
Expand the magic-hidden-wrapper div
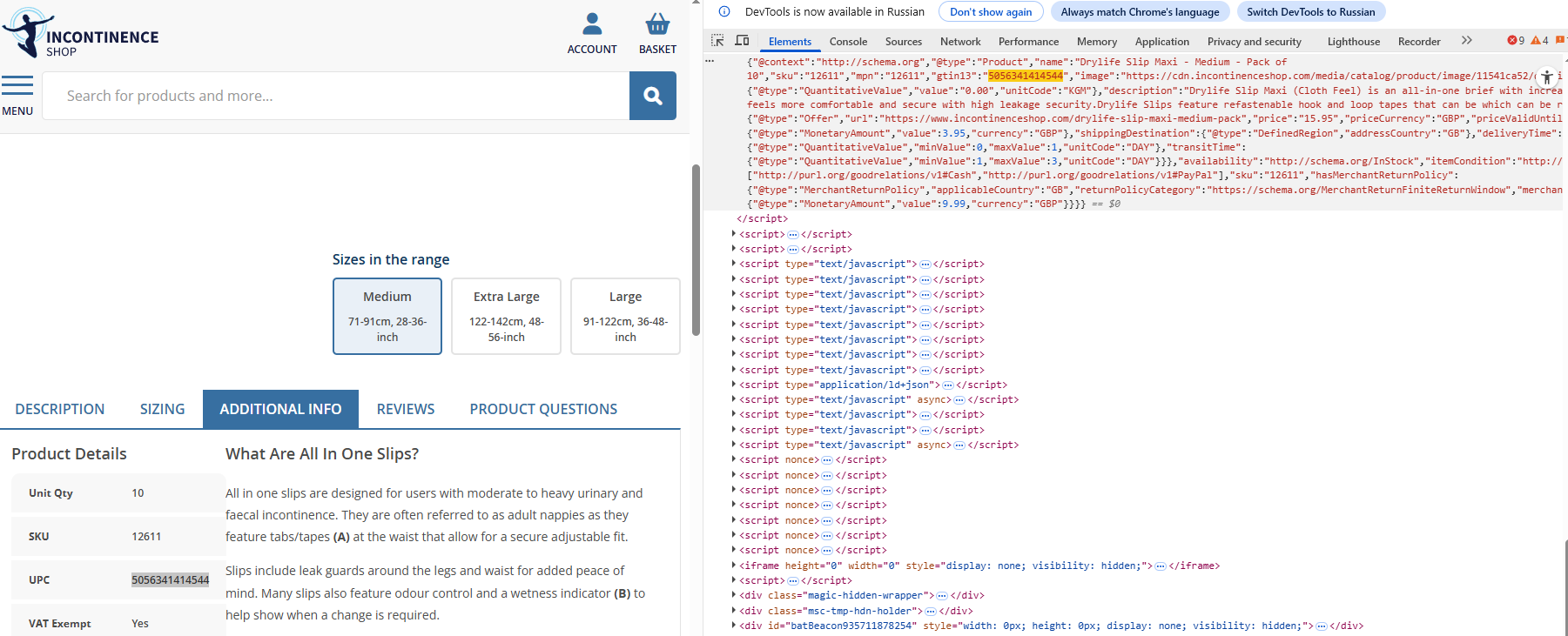734,596
